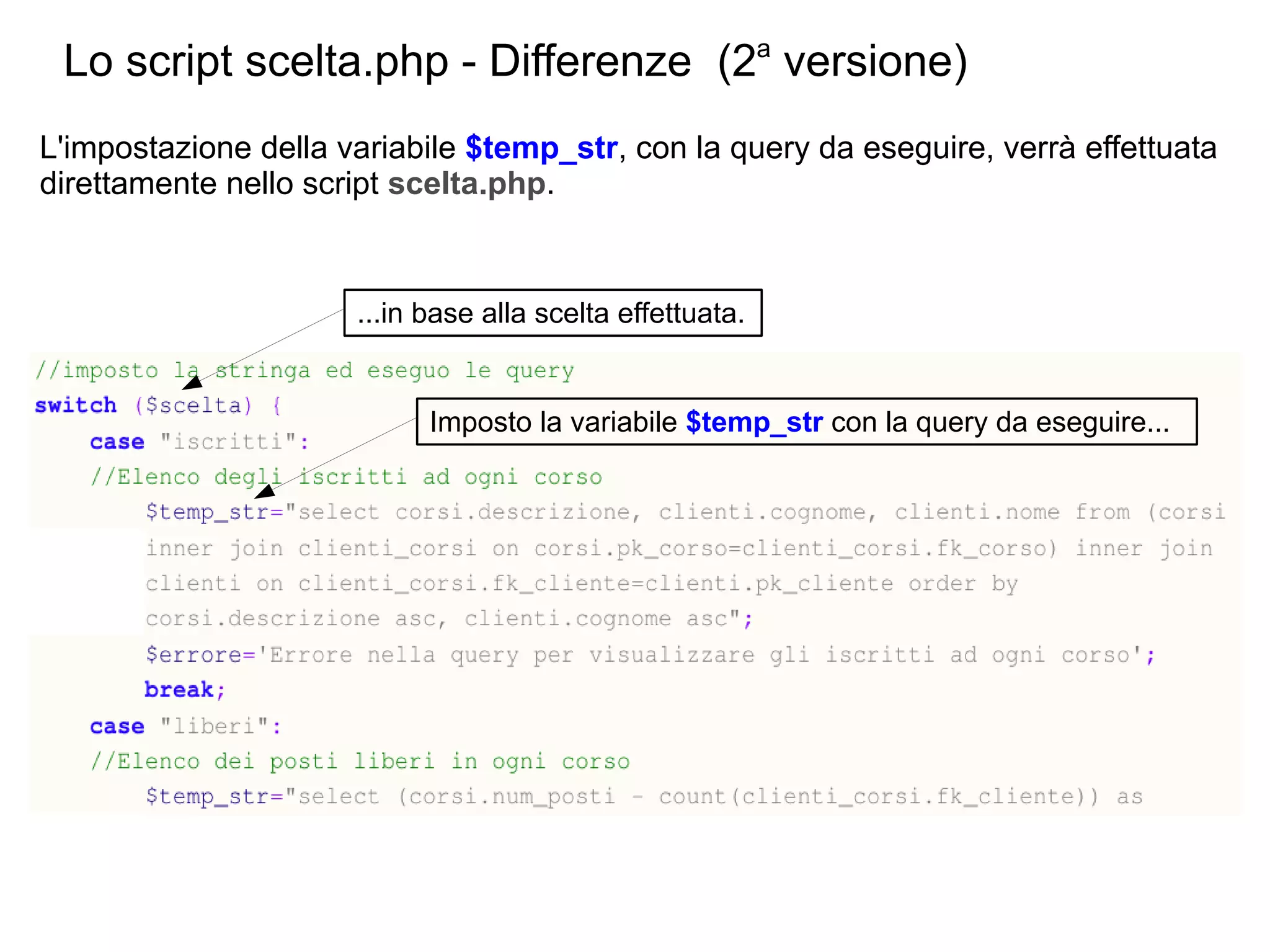This screenshot has width=1270, height=952.
Task: Click the line '$temp_str="select corsi.descrizione'
Action: 685,512
